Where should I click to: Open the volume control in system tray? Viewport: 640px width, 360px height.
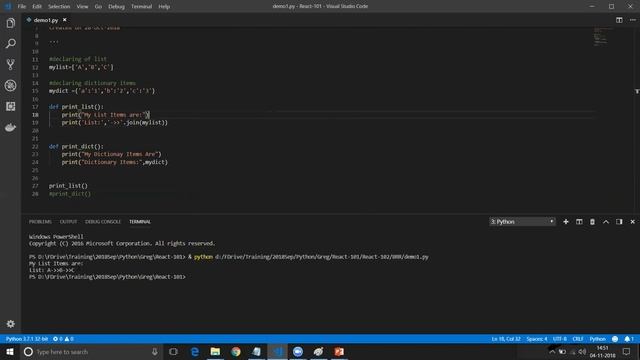(x=582, y=351)
